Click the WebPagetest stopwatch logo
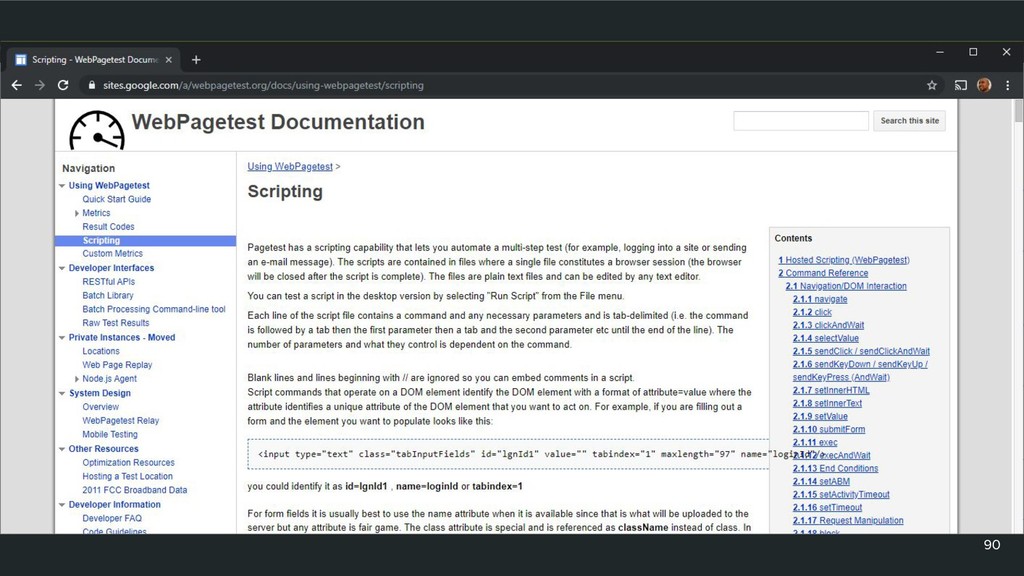The image size is (1024, 576). coord(97,130)
